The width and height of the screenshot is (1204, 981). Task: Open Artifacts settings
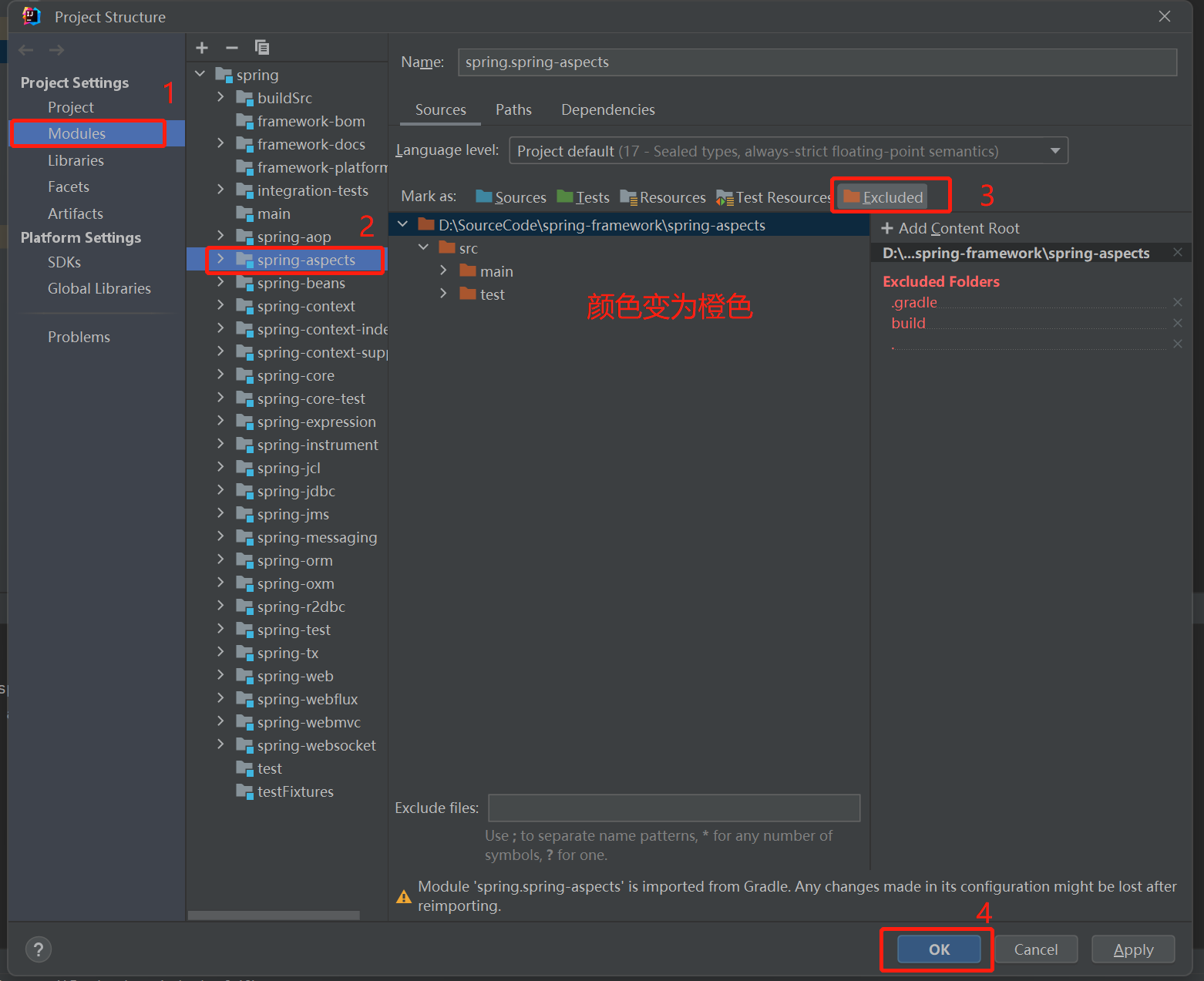click(x=76, y=213)
